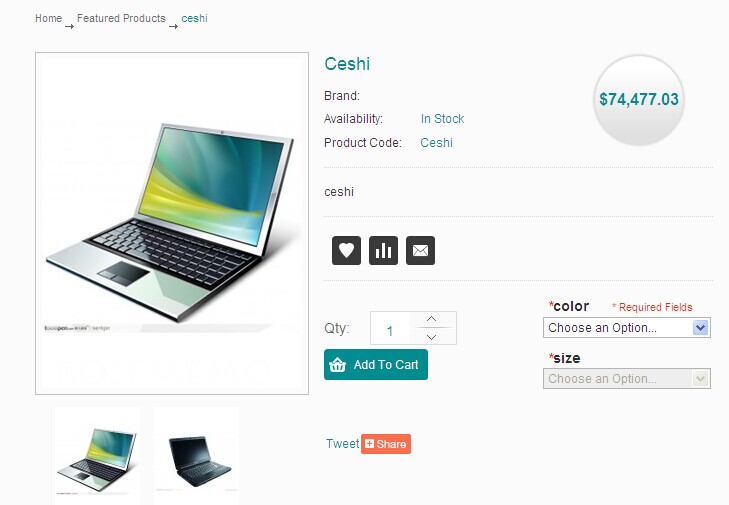Click the Tweet link
This screenshot has width=729, height=505.
click(343, 444)
